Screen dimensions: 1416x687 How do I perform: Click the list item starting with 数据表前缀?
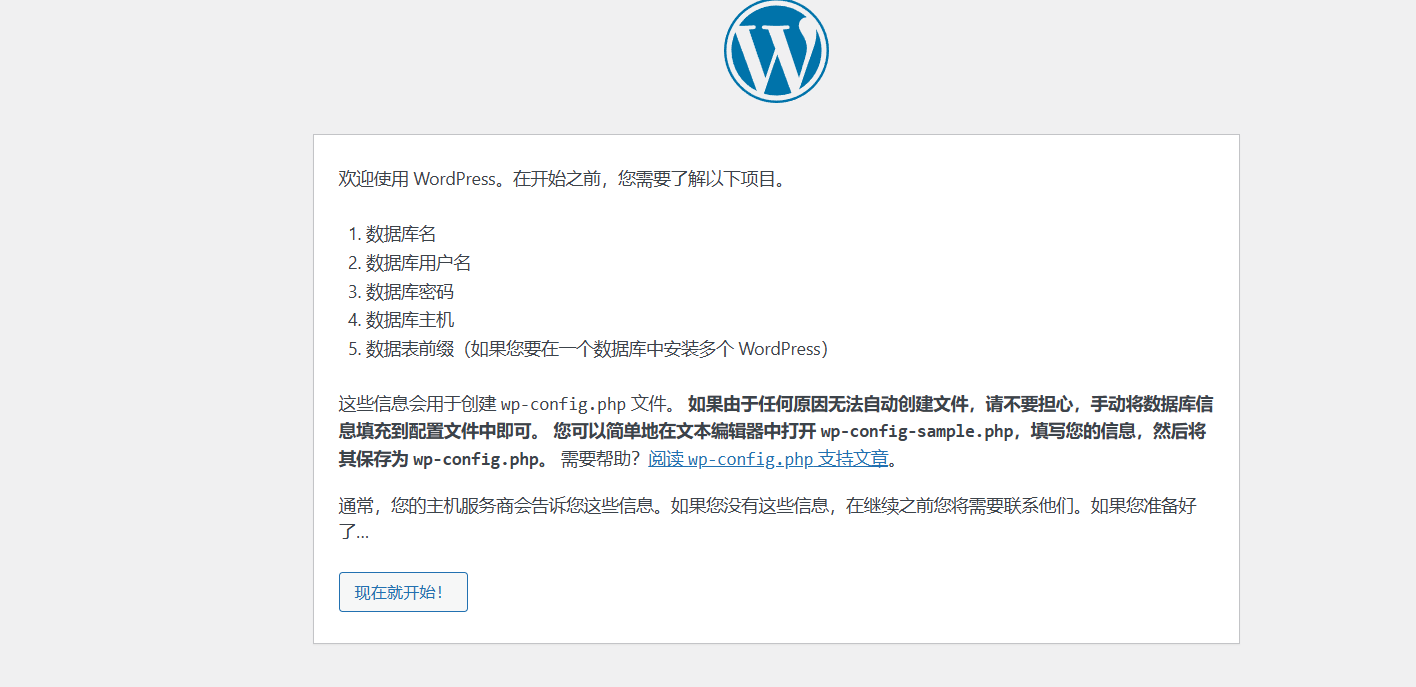coord(598,349)
